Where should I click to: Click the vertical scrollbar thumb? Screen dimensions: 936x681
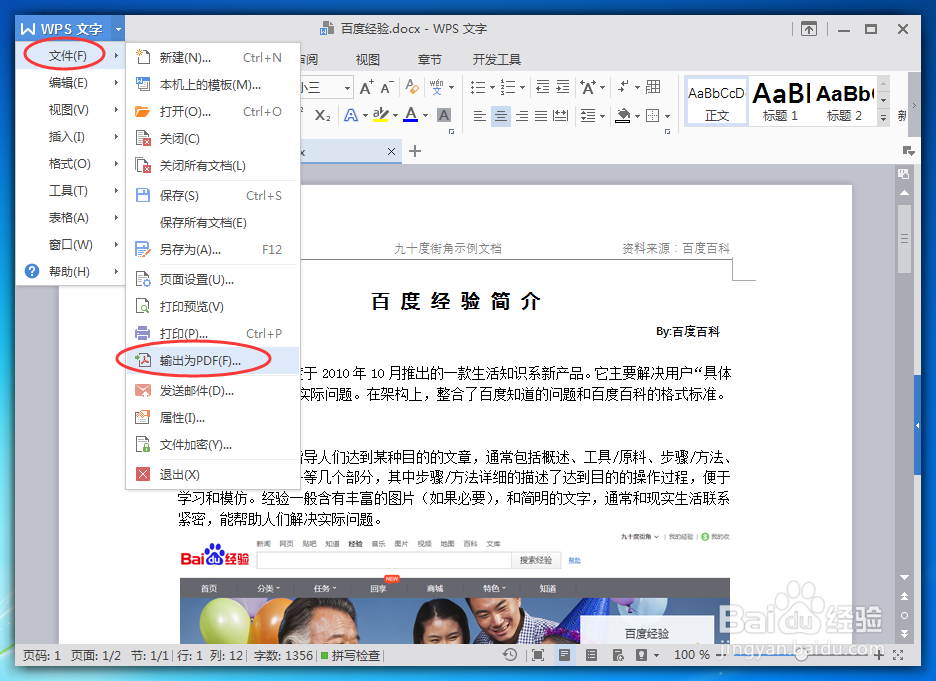coord(904,239)
